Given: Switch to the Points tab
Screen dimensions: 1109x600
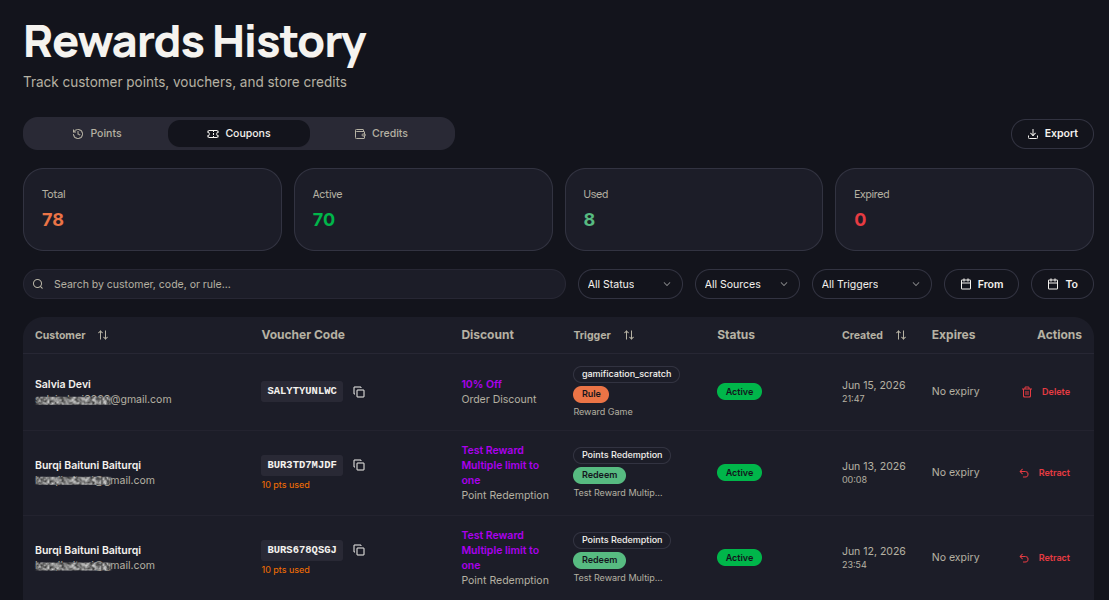Looking at the screenshot, I should 97,134.
